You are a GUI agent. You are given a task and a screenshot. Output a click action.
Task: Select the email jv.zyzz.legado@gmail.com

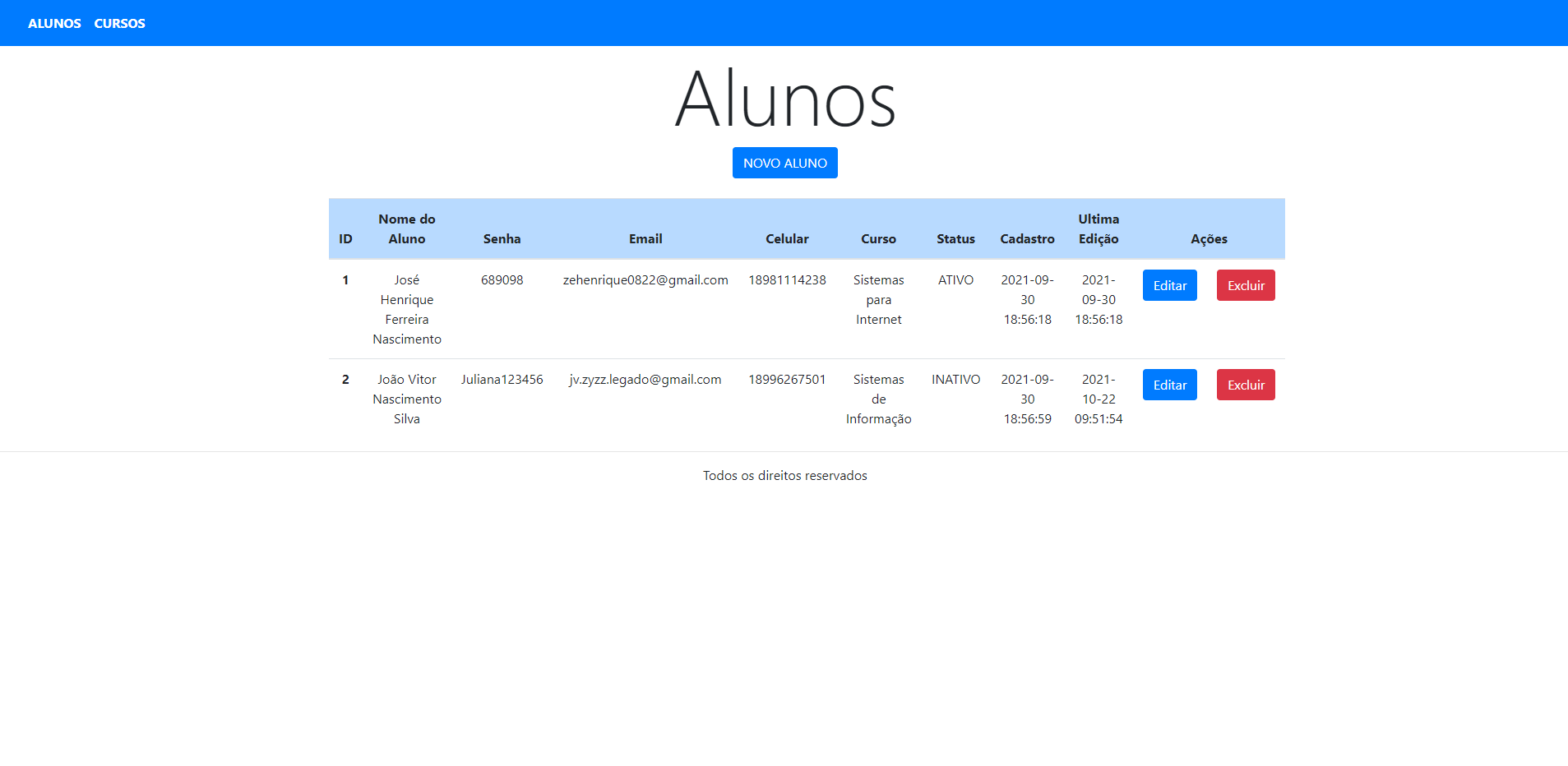[x=645, y=379]
